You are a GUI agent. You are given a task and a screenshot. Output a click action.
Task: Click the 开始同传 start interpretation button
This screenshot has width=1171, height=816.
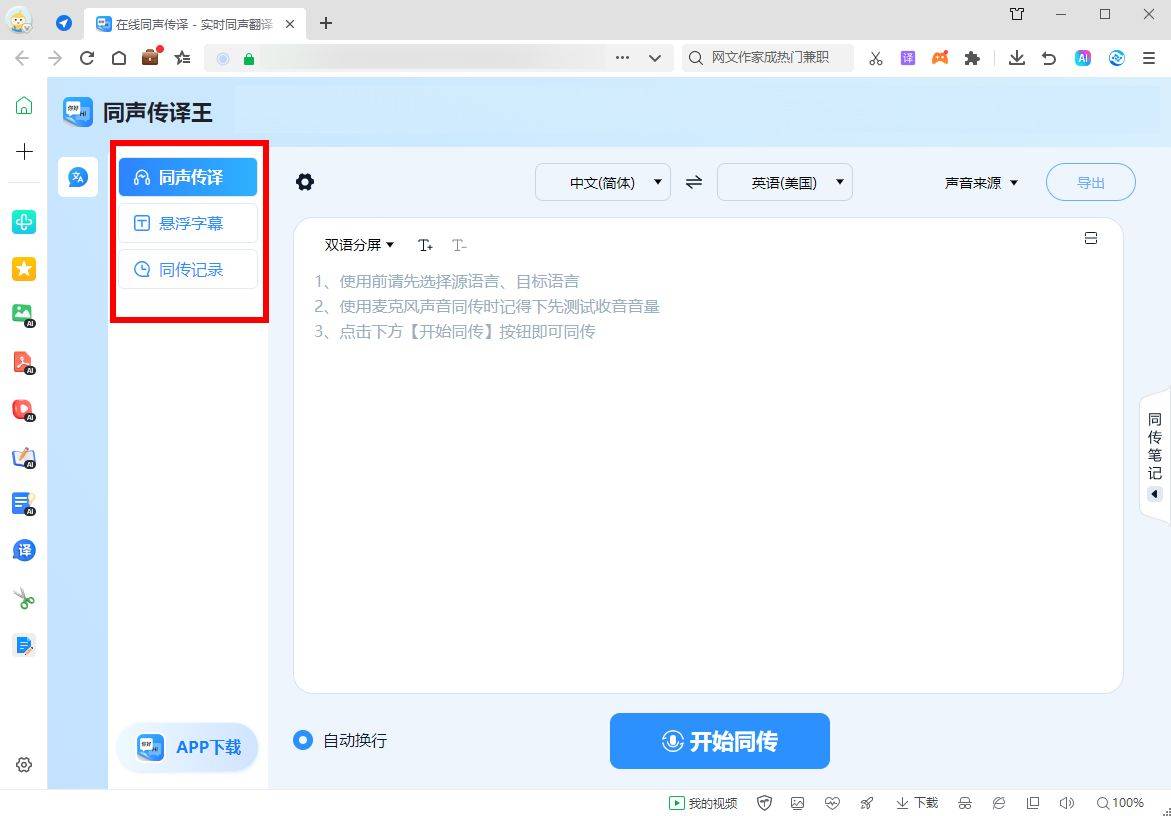719,741
